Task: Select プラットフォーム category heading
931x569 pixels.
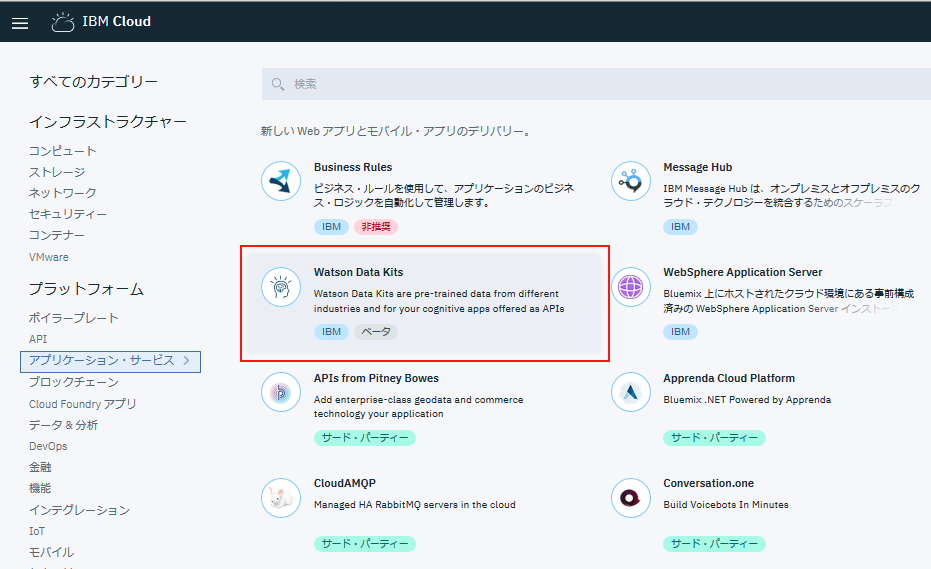Action: coord(86,289)
